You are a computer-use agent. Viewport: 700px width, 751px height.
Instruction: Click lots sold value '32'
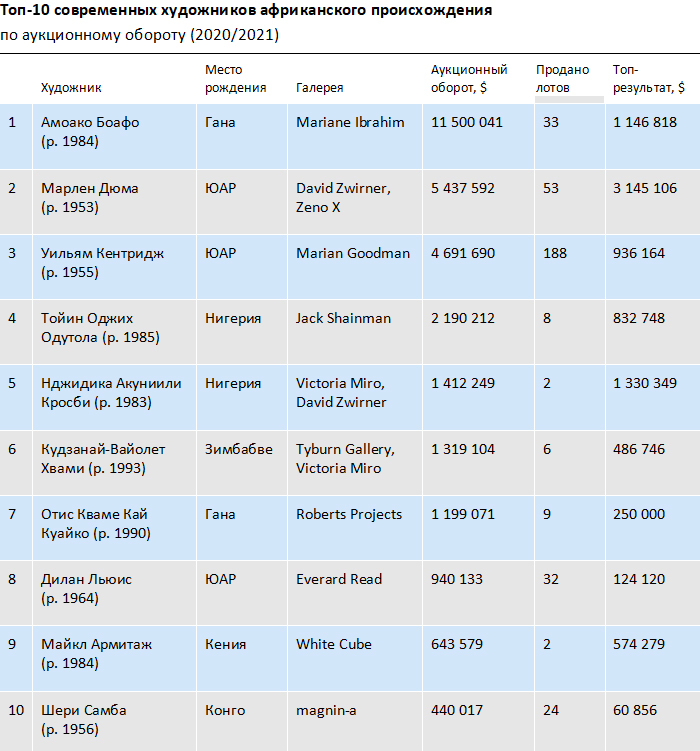click(x=551, y=579)
